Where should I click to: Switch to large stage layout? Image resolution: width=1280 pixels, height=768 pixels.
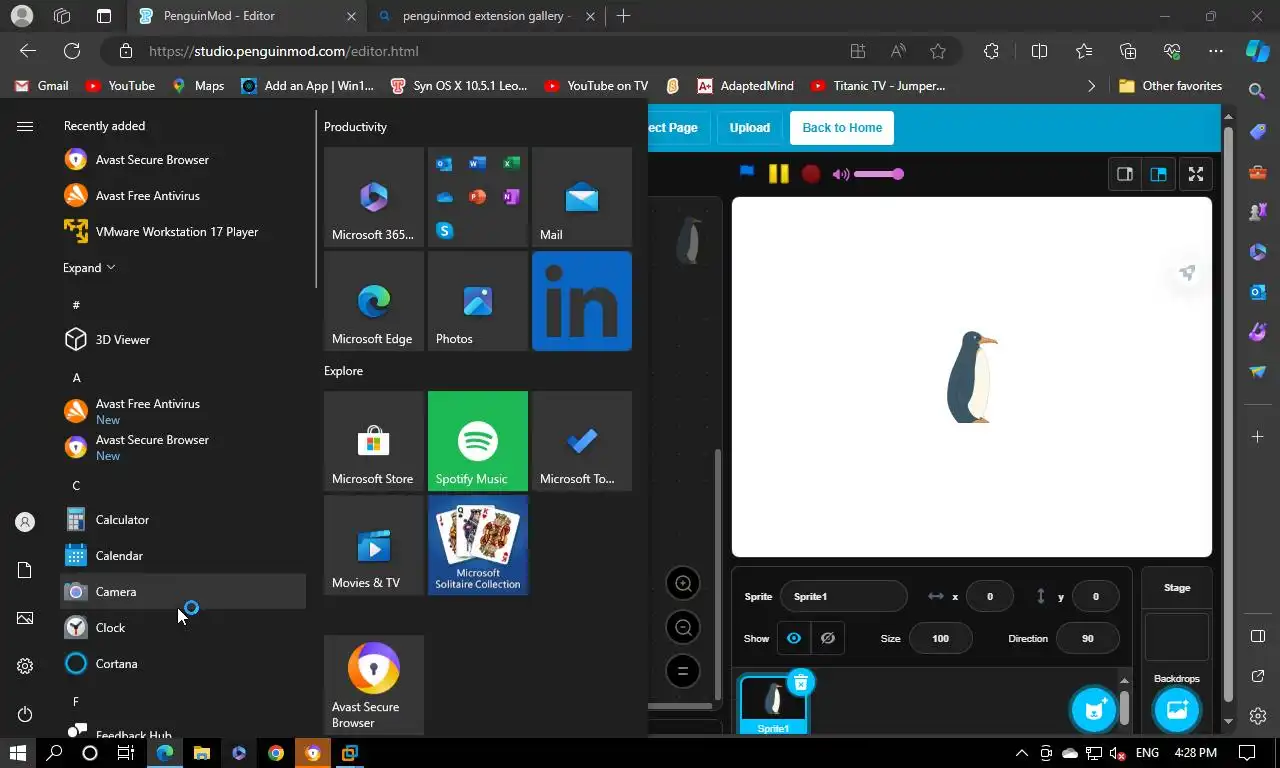1158,174
